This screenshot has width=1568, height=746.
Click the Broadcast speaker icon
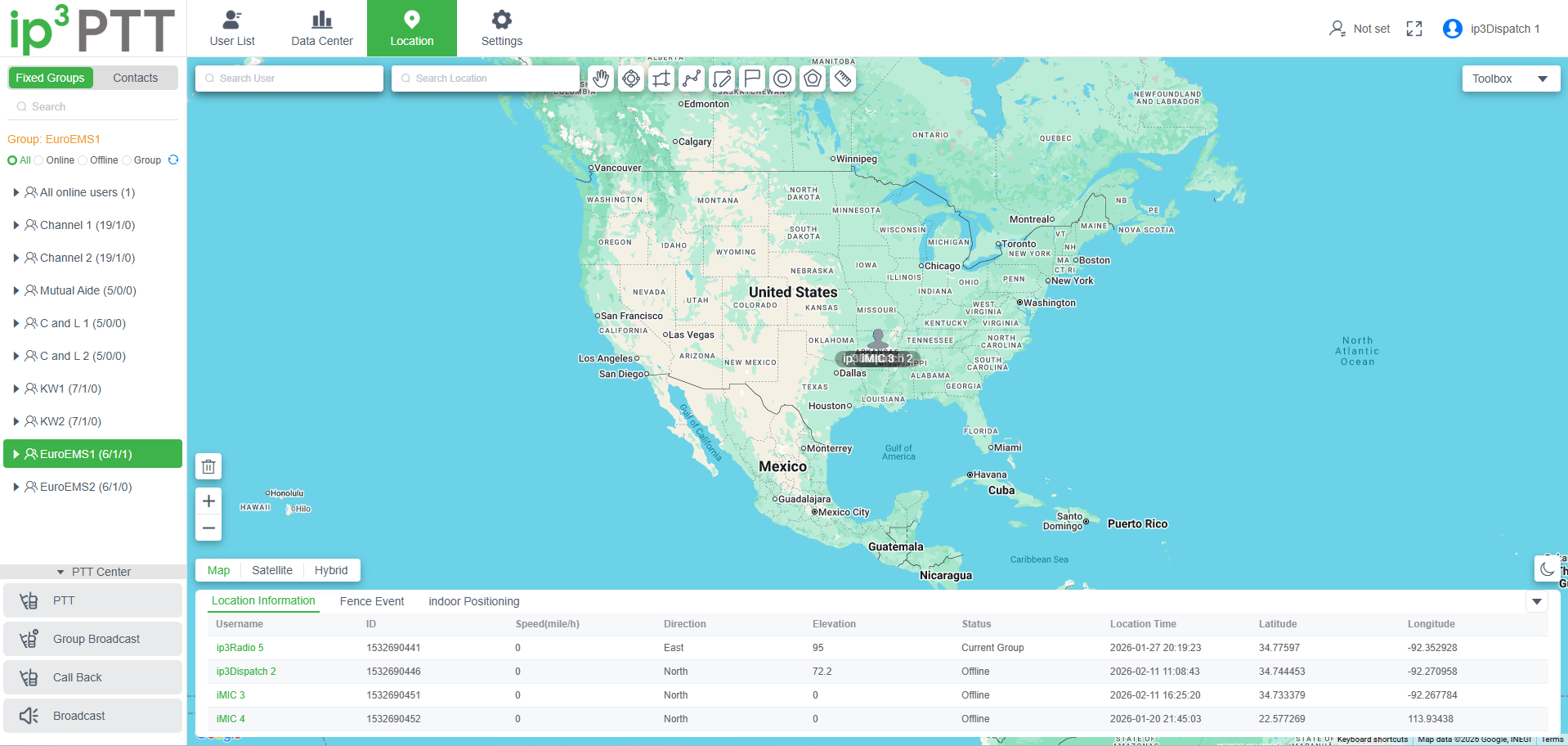click(29, 716)
